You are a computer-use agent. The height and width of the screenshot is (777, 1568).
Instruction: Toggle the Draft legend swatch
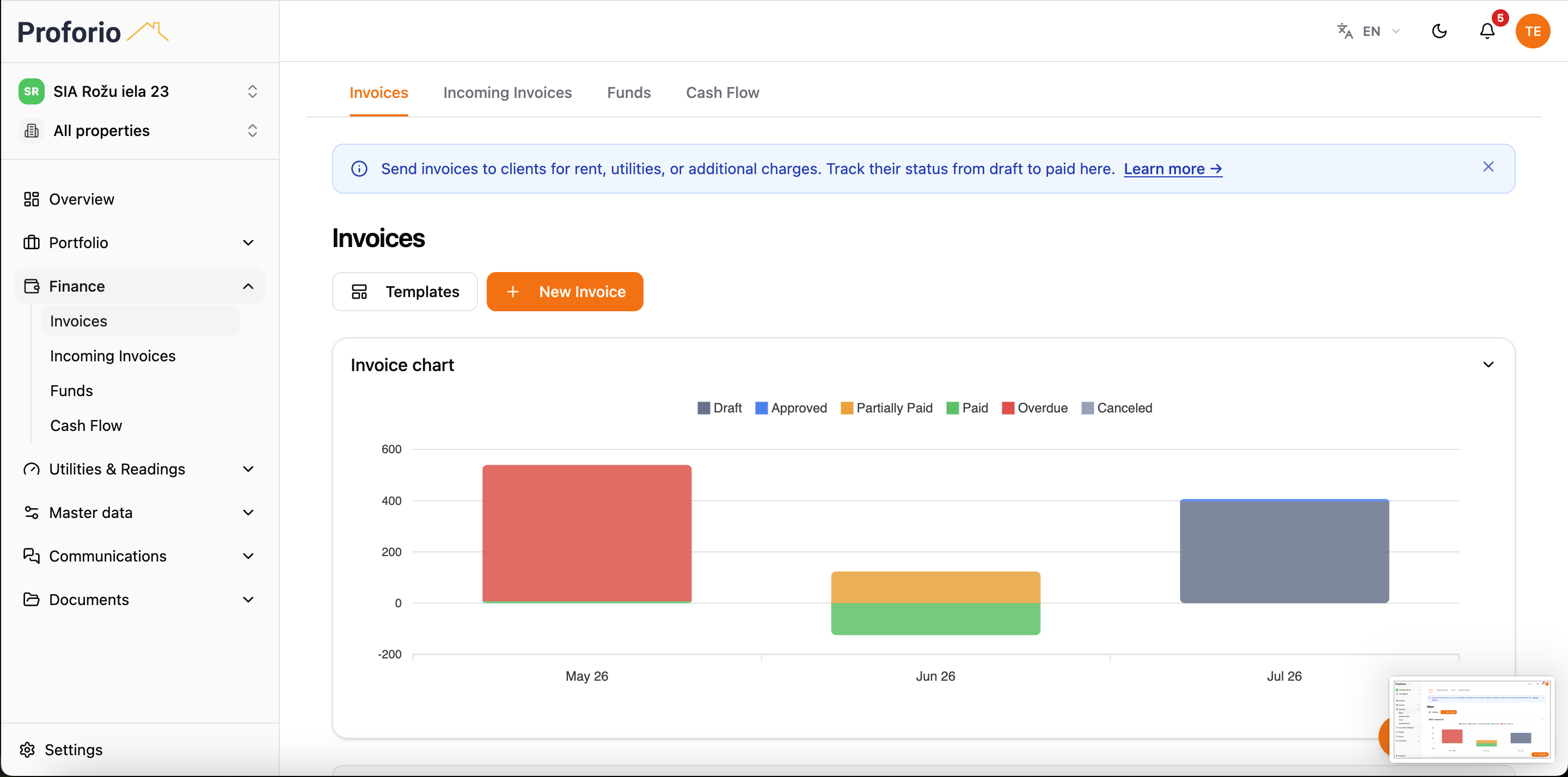point(703,408)
